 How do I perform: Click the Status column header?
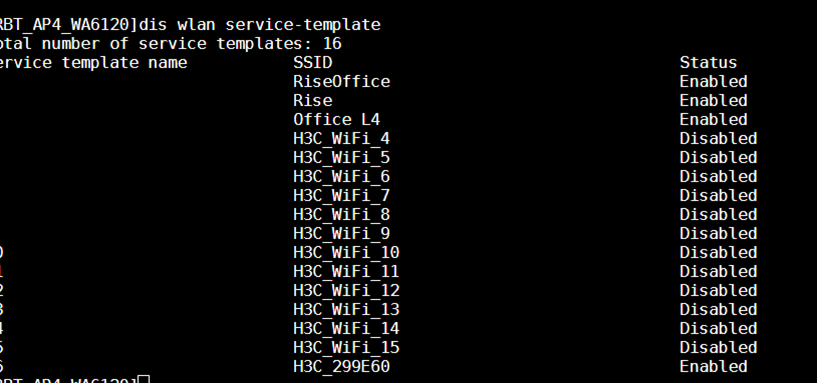click(708, 63)
